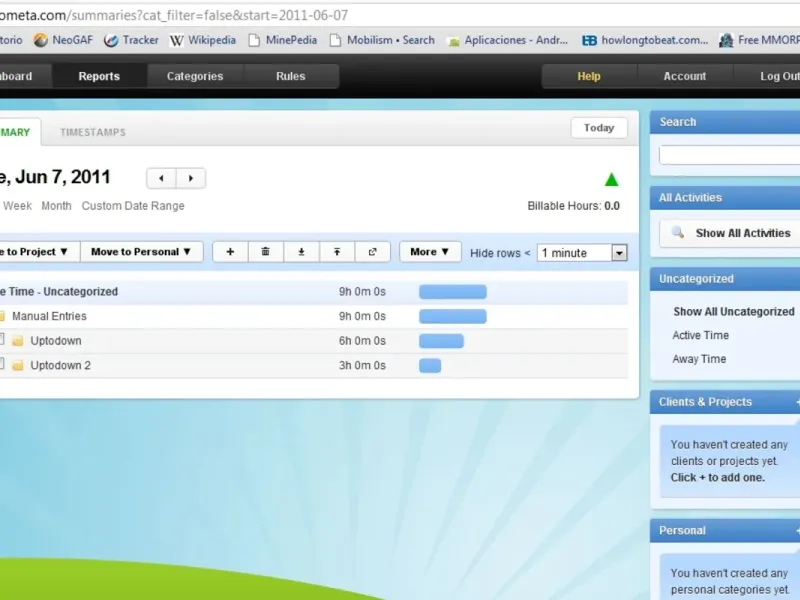Click the upload arrow toolbar icon
Image resolution: width=800 pixels, height=600 pixels.
pos(337,252)
